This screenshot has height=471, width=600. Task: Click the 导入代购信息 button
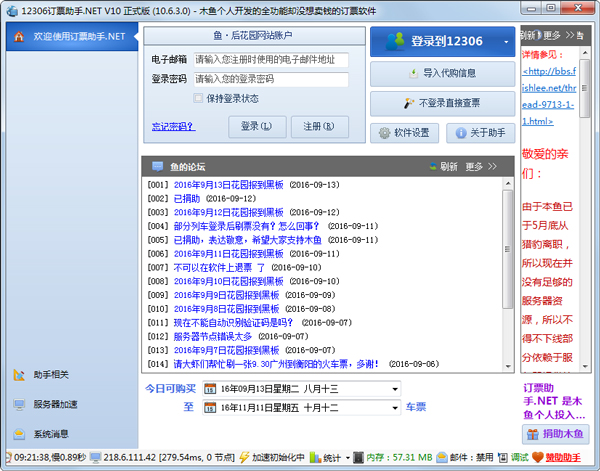(x=443, y=73)
